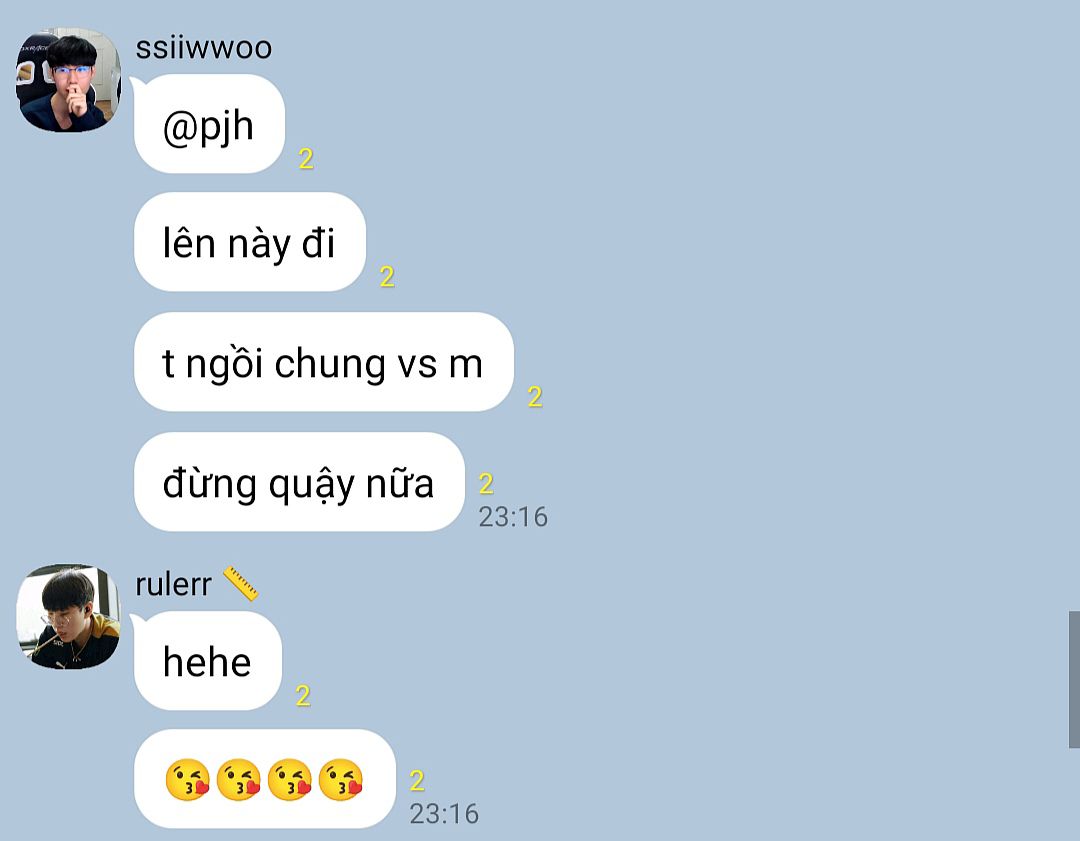Screen dimensions: 1080x841
Task: Click the first kissing face emoji
Action: 187,780
